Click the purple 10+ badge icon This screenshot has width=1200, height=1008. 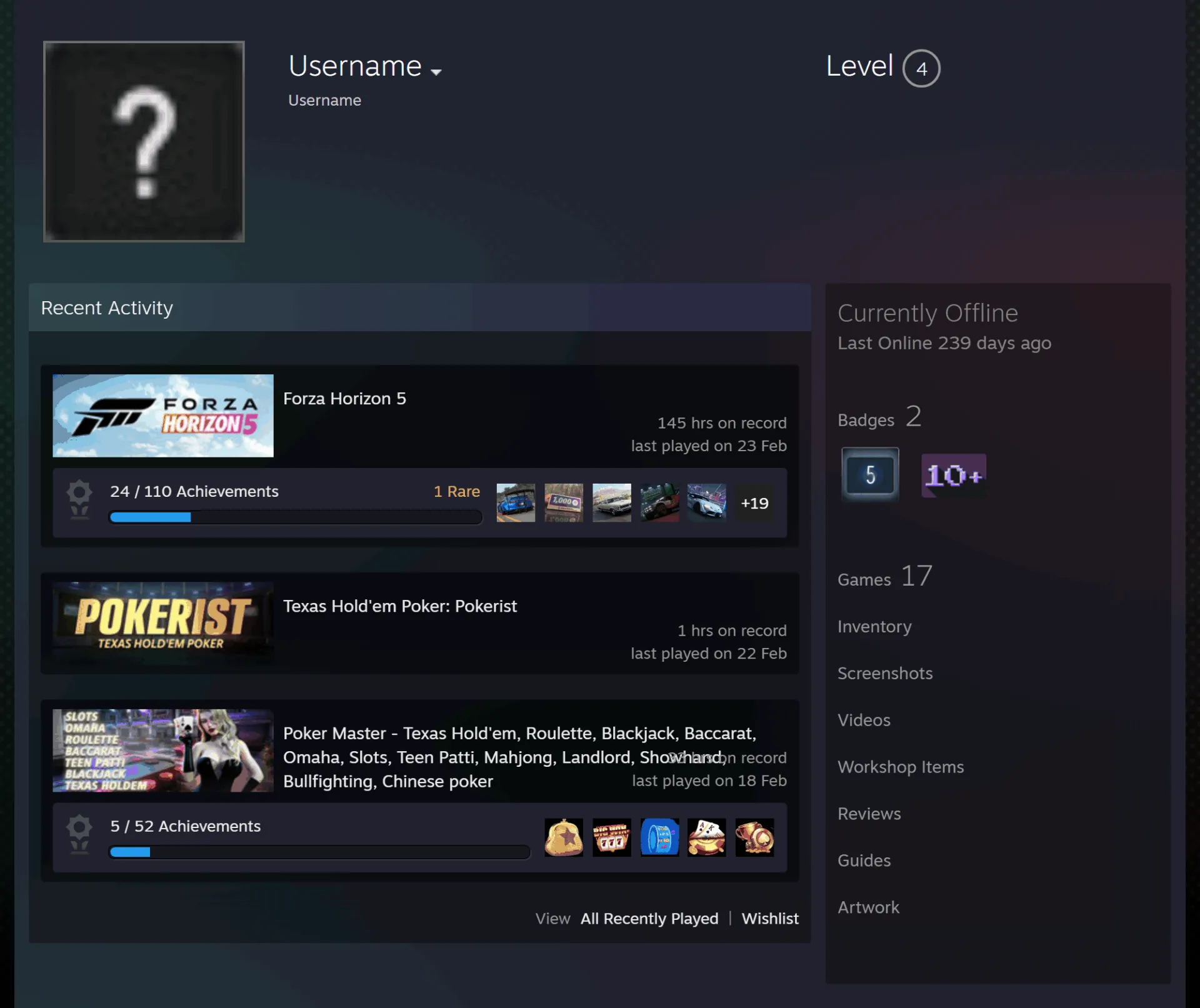[954, 476]
